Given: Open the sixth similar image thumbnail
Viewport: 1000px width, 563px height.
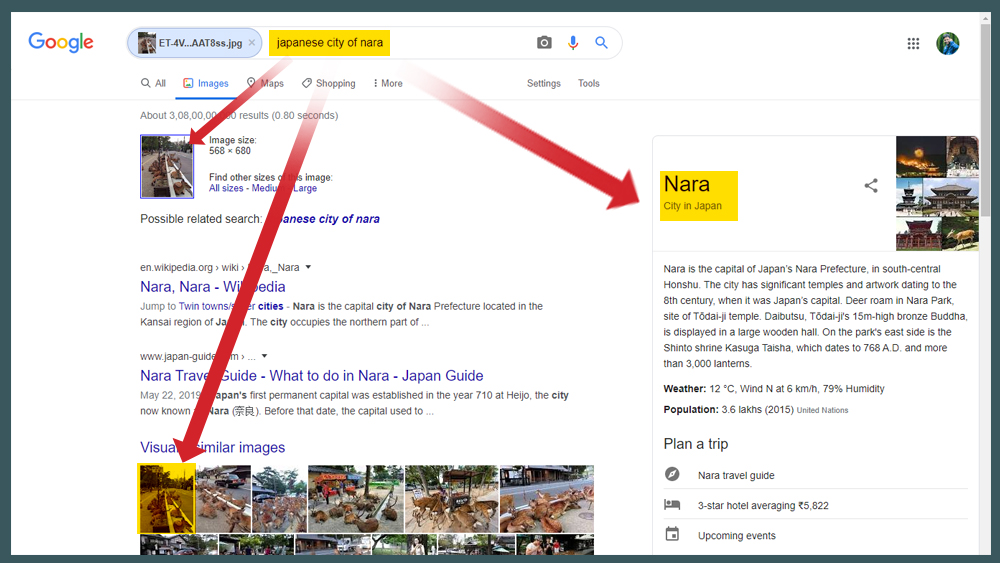Looking at the screenshot, I should 547,499.
